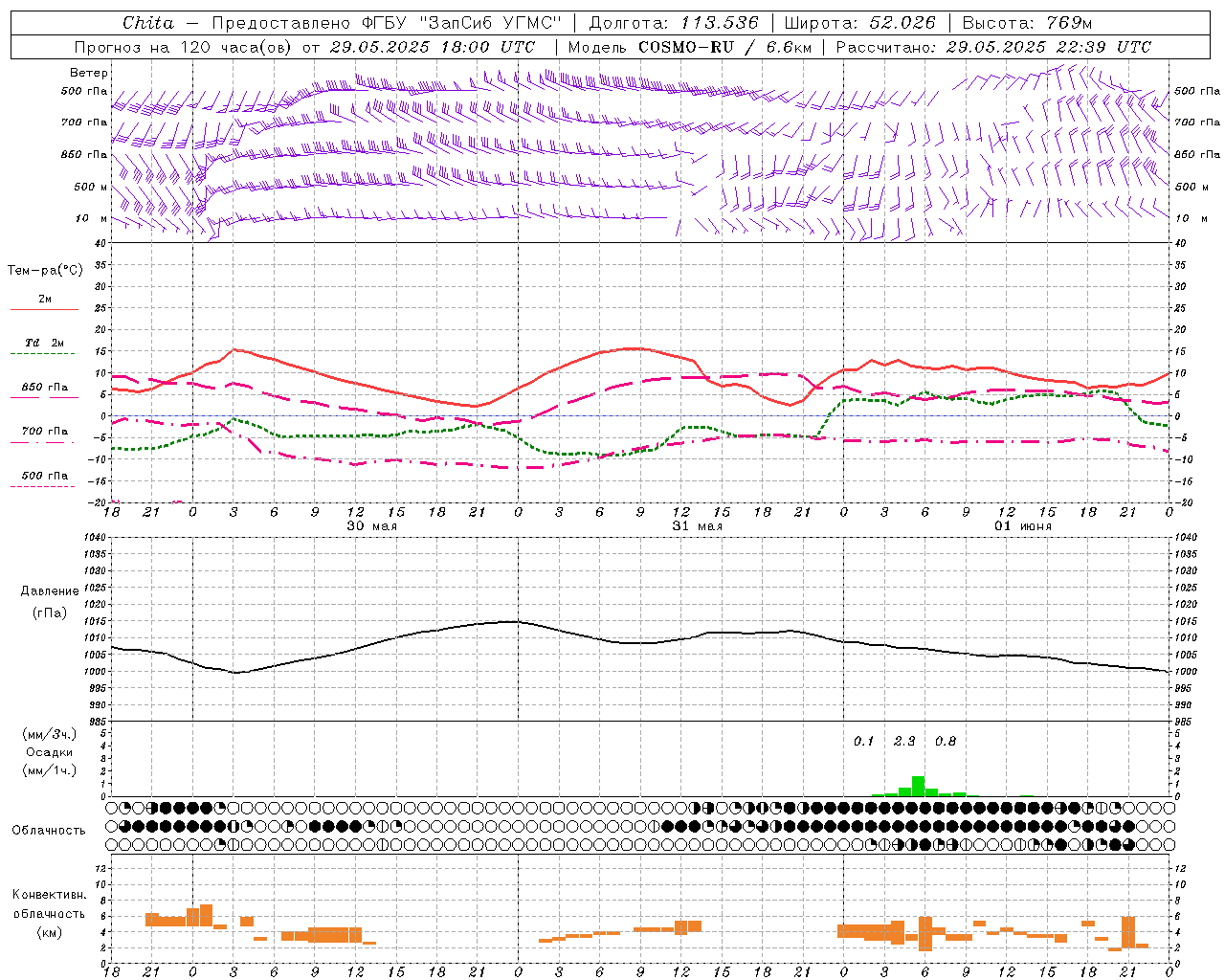Click the "Модель COSMO-RU / 6.6км" text
The image size is (1225, 980).
tap(689, 47)
